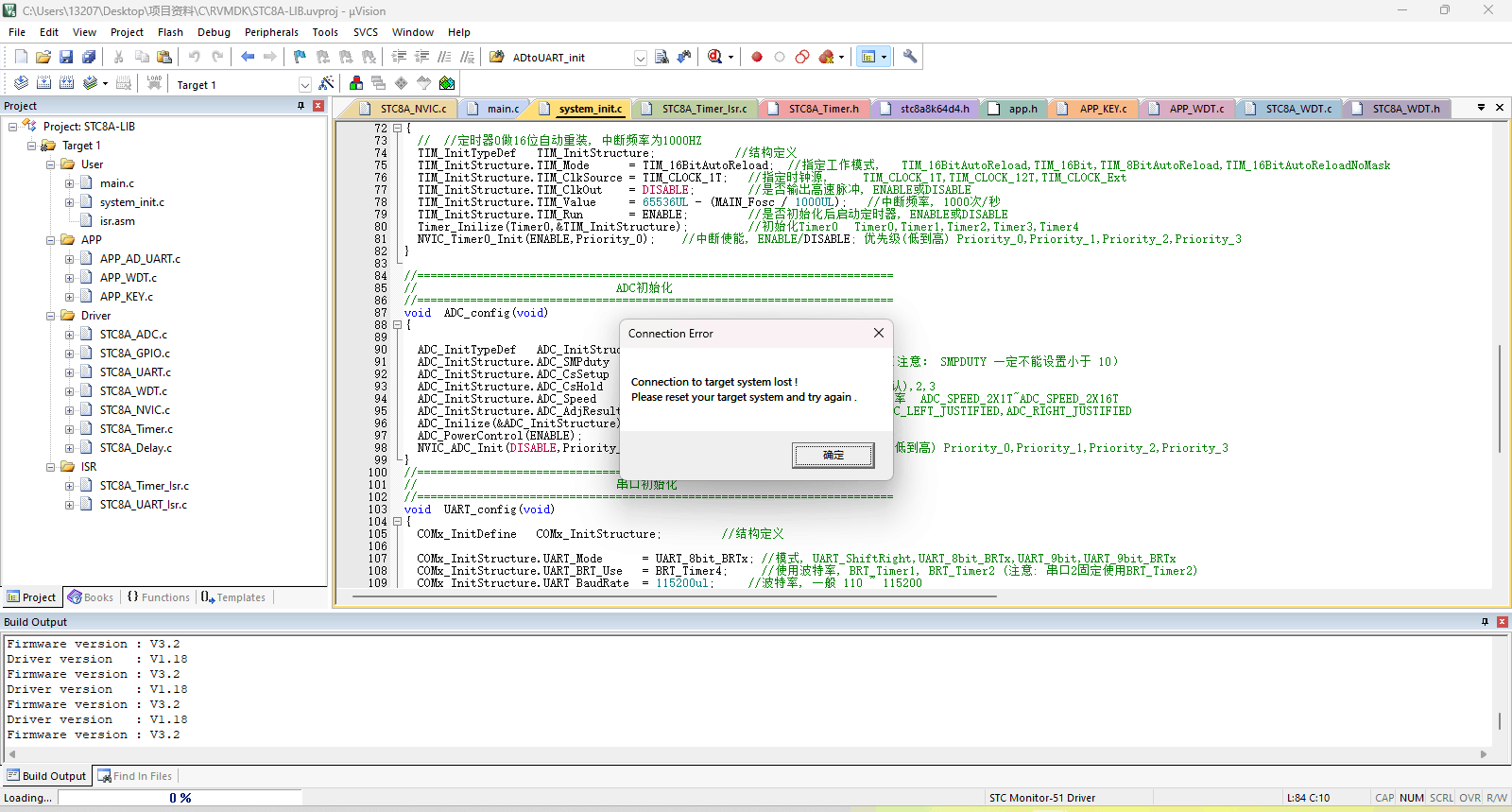Show the list of open editor tabs
The image size is (1512, 812).
pyautogui.click(x=1481, y=108)
